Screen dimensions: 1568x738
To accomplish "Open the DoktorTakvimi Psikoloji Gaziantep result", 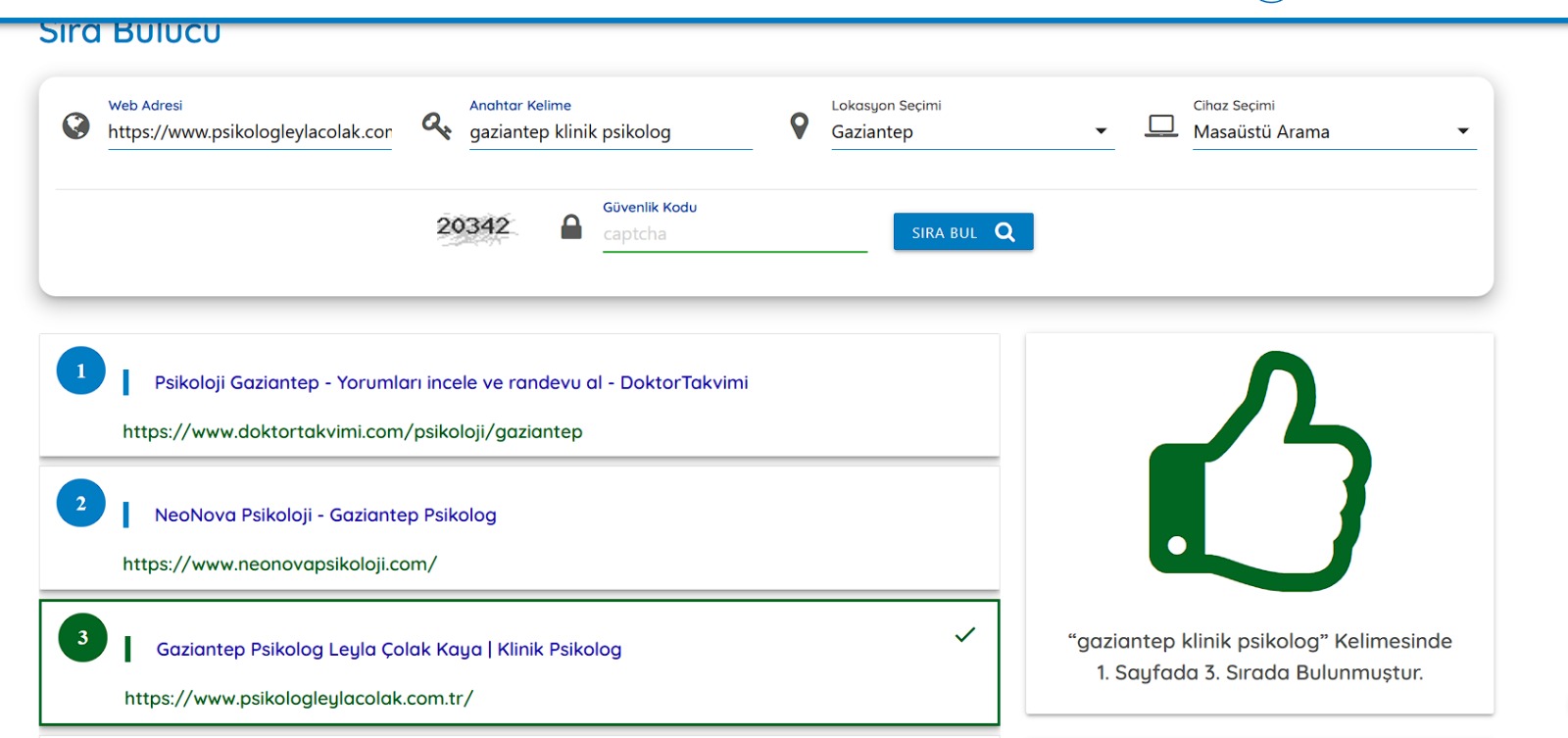I will tap(451, 383).
